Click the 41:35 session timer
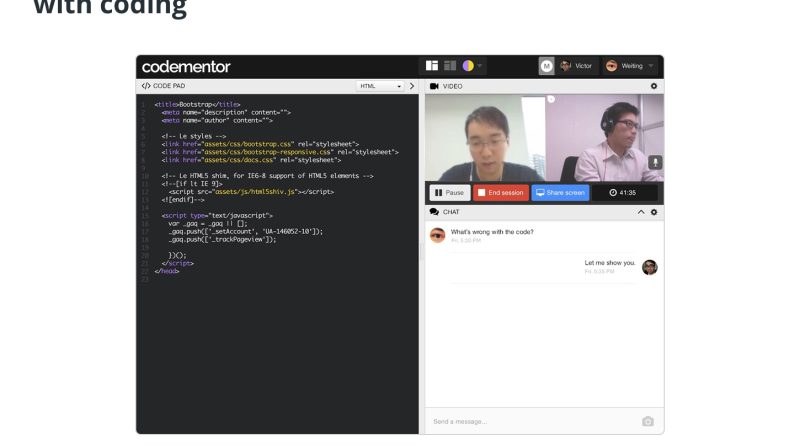This screenshot has width=800, height=445. pyautogui.click(x=622, y=192)
